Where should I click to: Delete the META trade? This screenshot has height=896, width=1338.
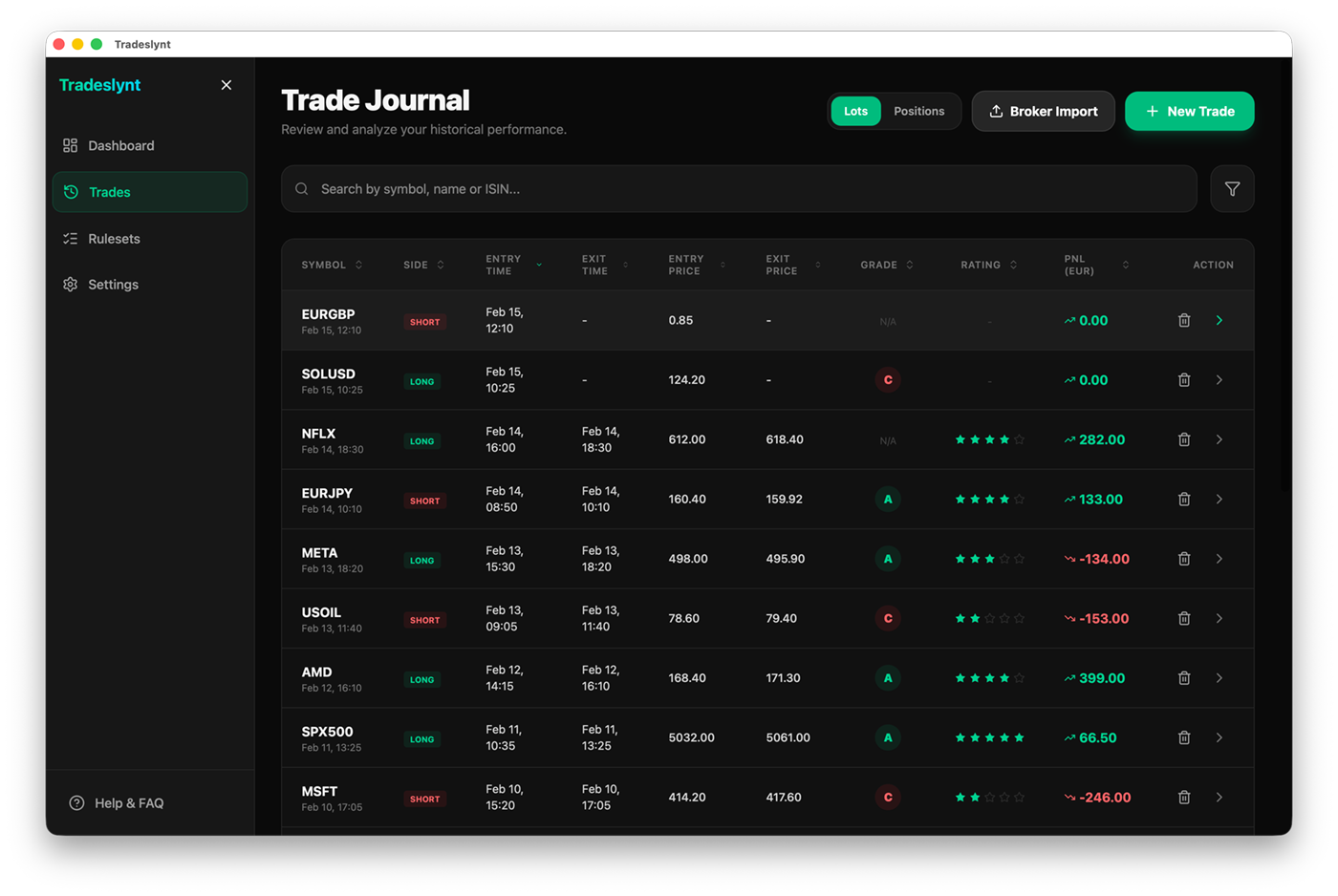point(1184,559)
